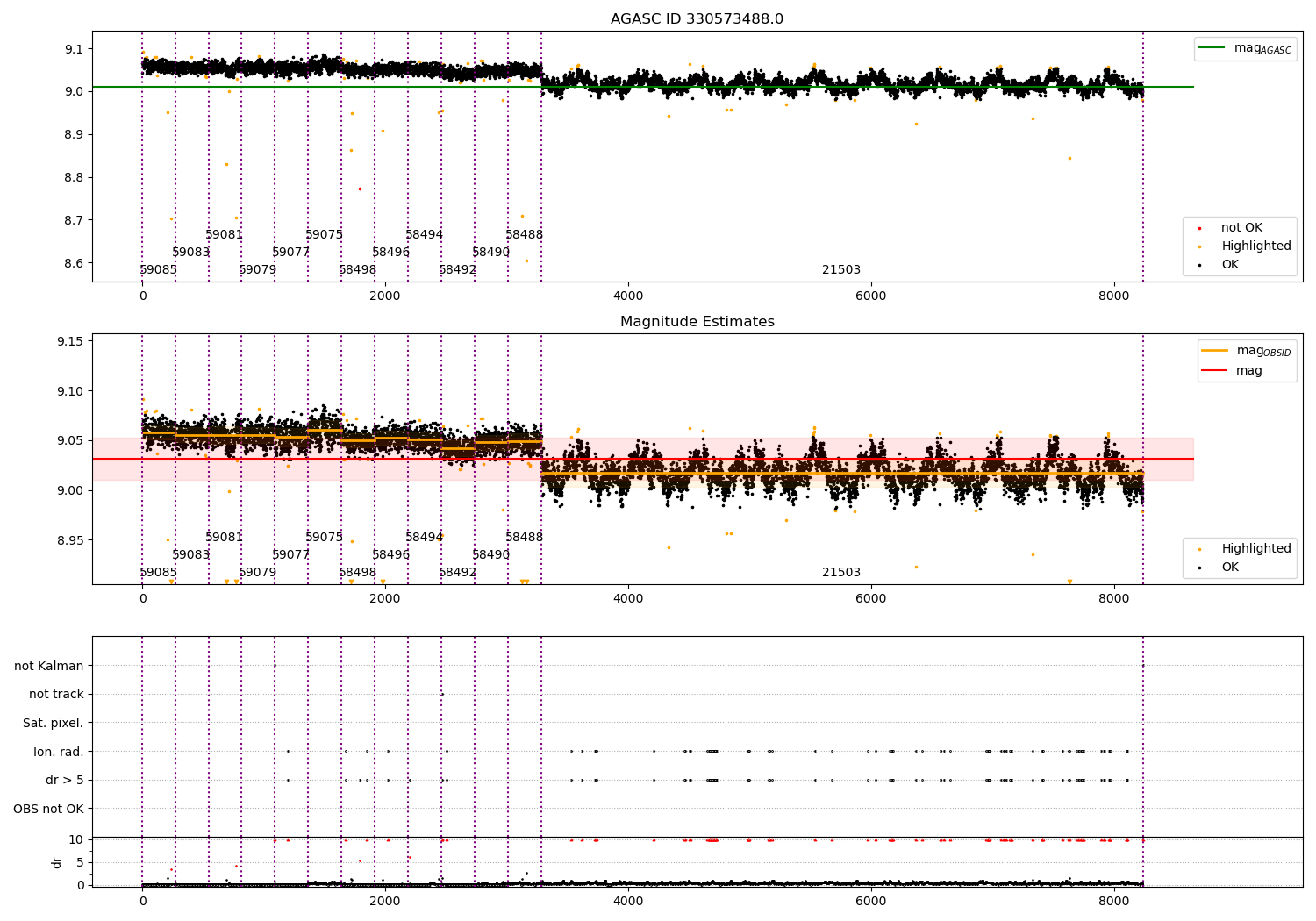Select the mag AGASC legend label

[x=1262, y=48]
